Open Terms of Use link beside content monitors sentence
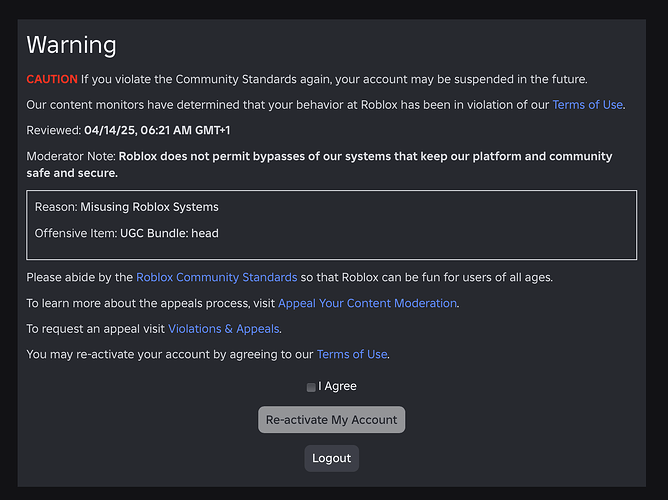668x500 pixels. pos(587,104)
